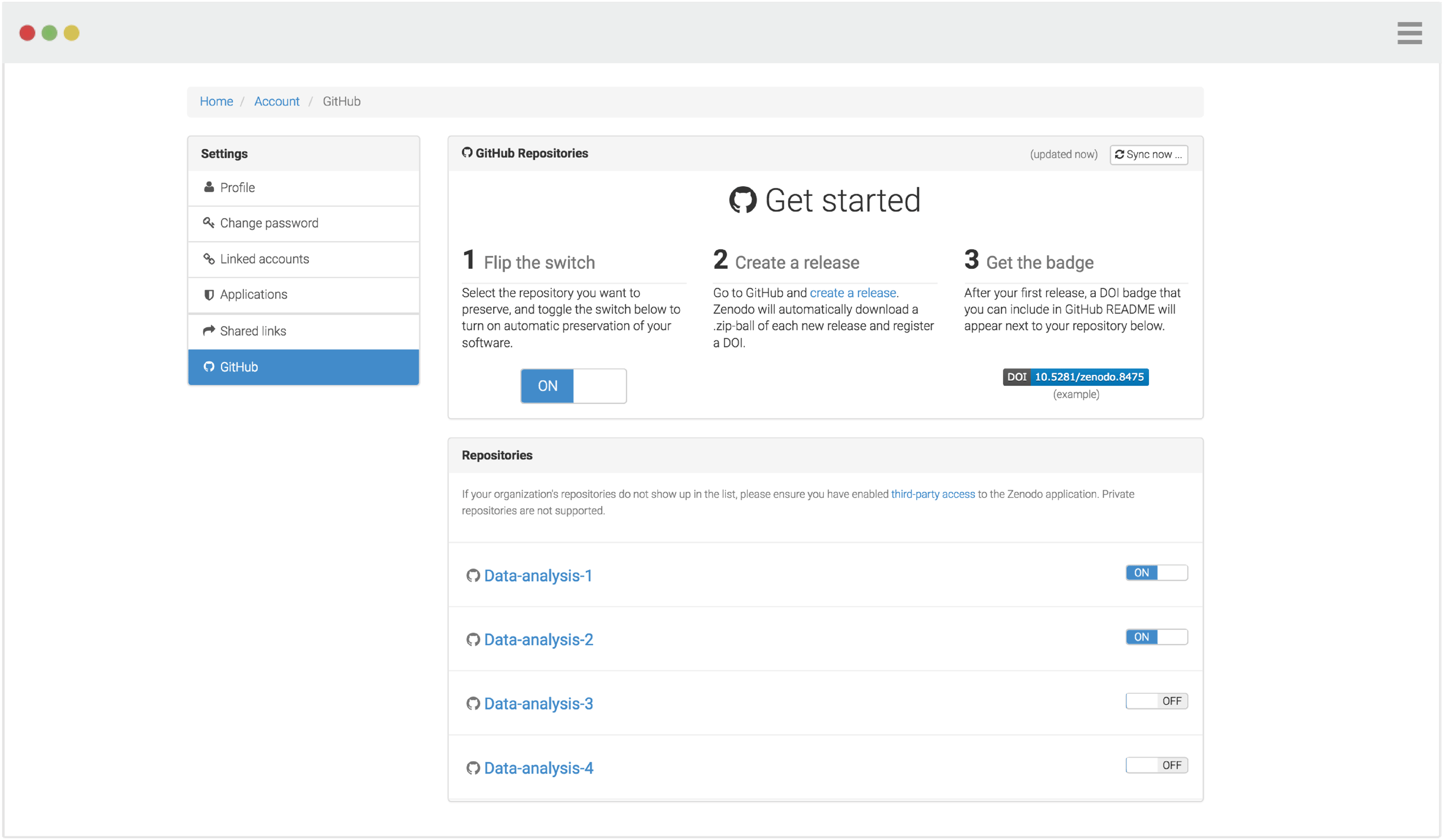The width and height of the screenshot is (1444, 840).
Task: Click the chain icon for Linked accounts
Action: (209, 258)
